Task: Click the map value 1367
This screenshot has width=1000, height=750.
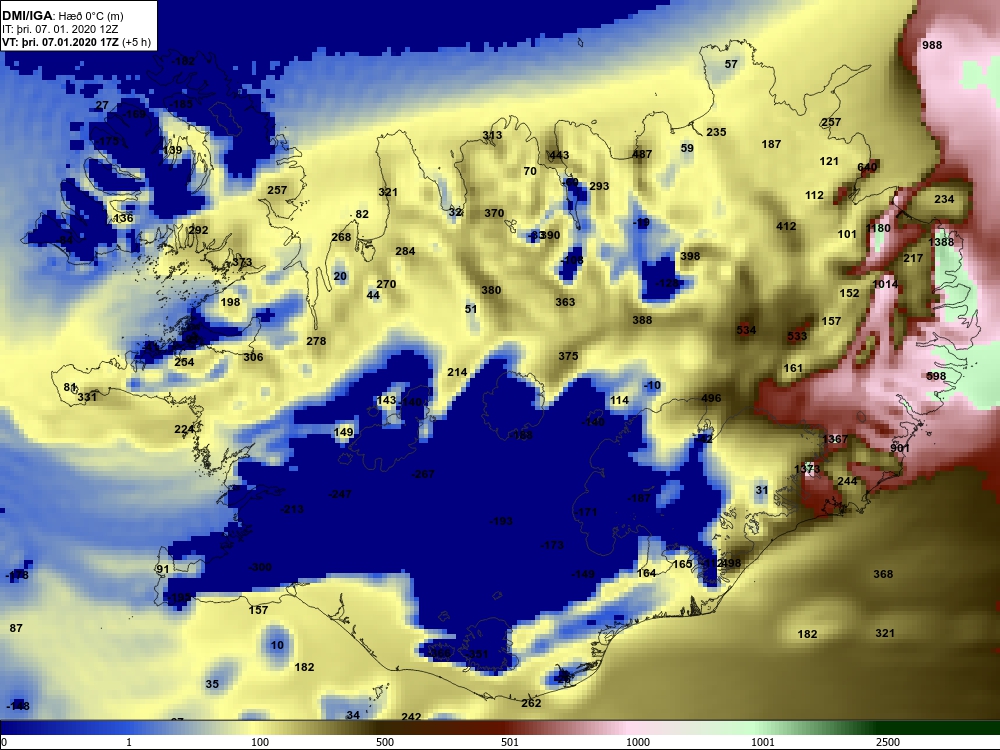Action: tap(835, 439)
